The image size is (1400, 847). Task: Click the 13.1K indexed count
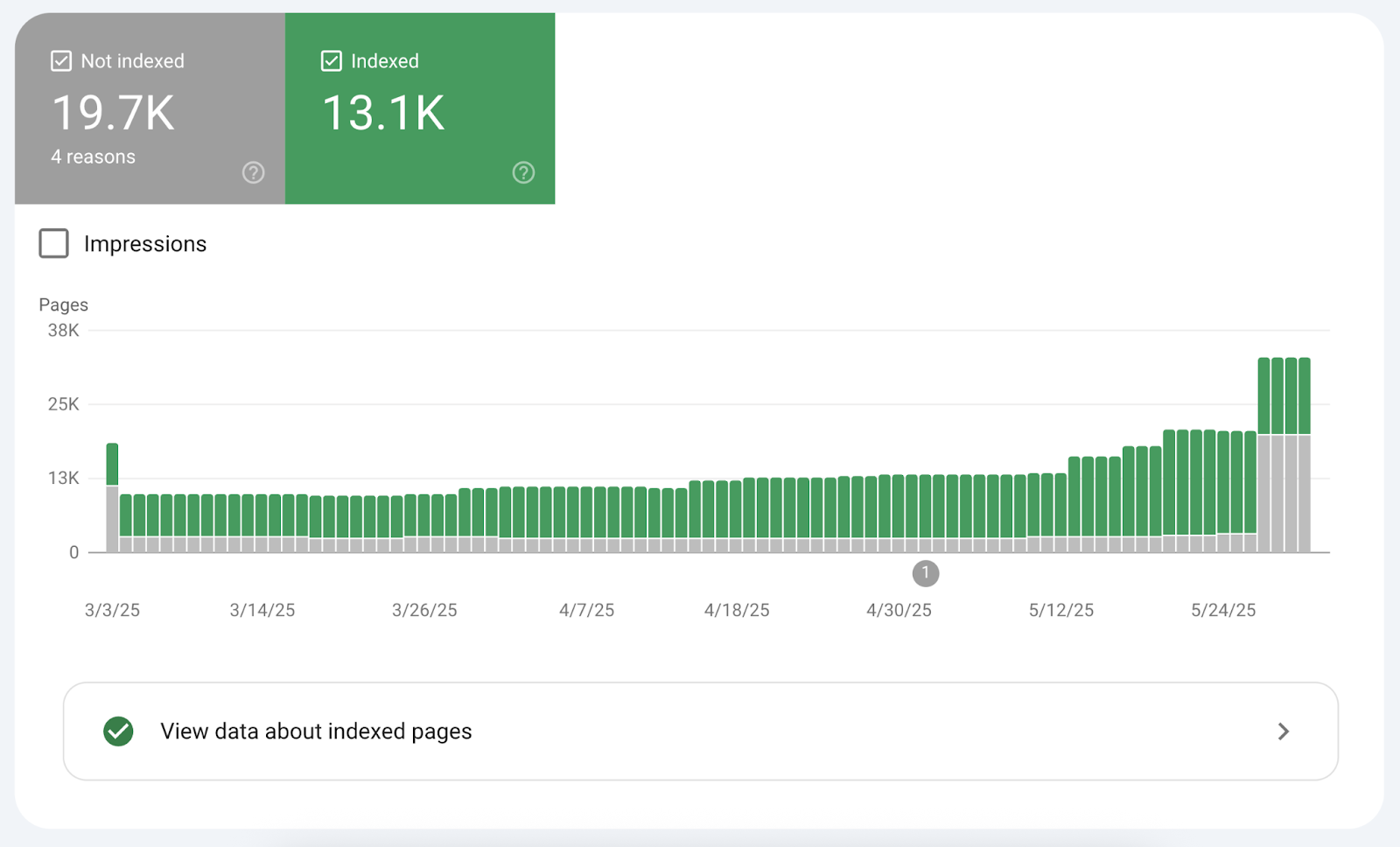click(383, 111)
